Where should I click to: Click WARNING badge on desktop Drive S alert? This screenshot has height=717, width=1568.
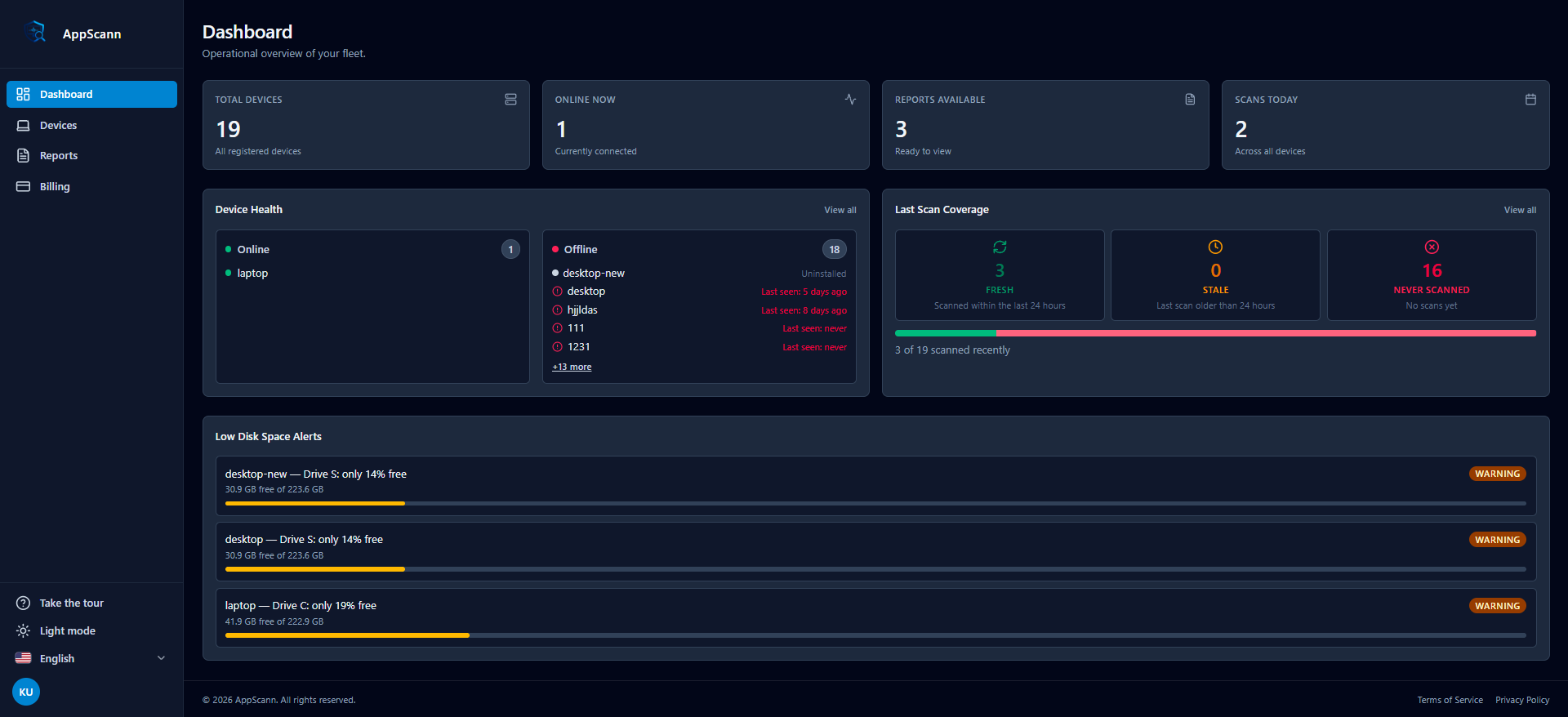[1497, 540]
